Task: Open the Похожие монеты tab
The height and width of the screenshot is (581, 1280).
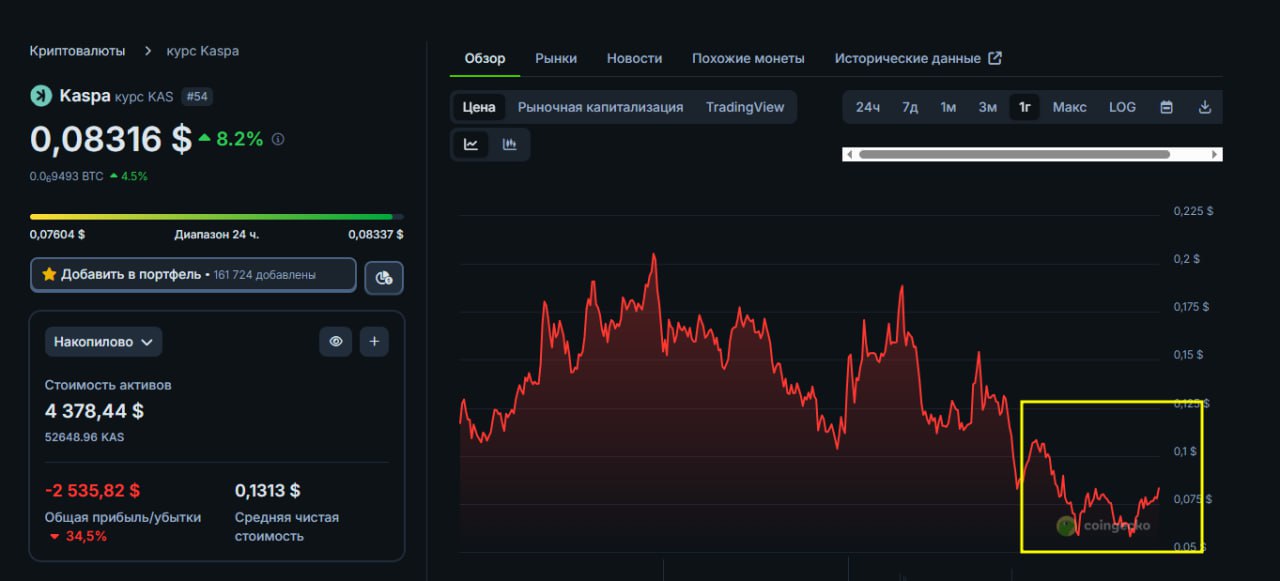Action: [x=748, y=58]
